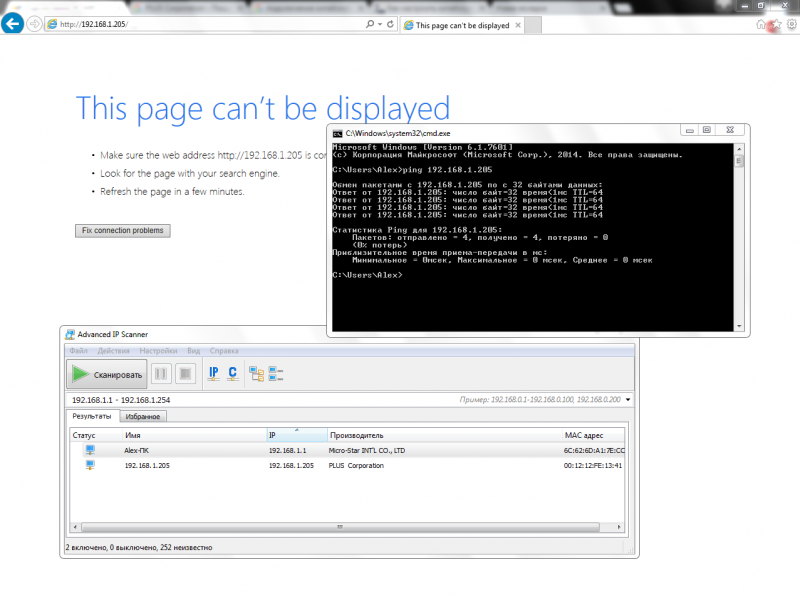Viewport: 800px width, 614px height.
Task: Start scan with the Сканировать button
Action: point(106,374)
